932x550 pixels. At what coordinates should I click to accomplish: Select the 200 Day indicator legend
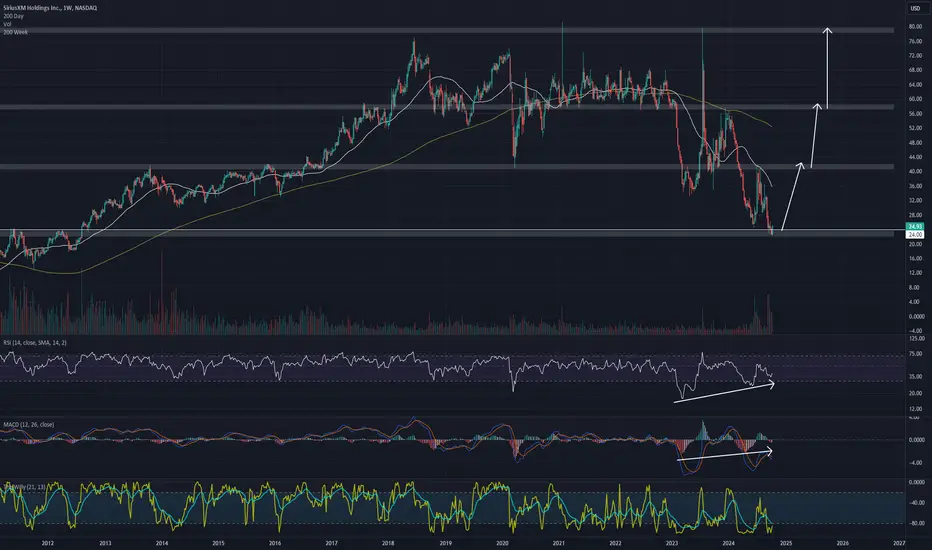(13, 16)
